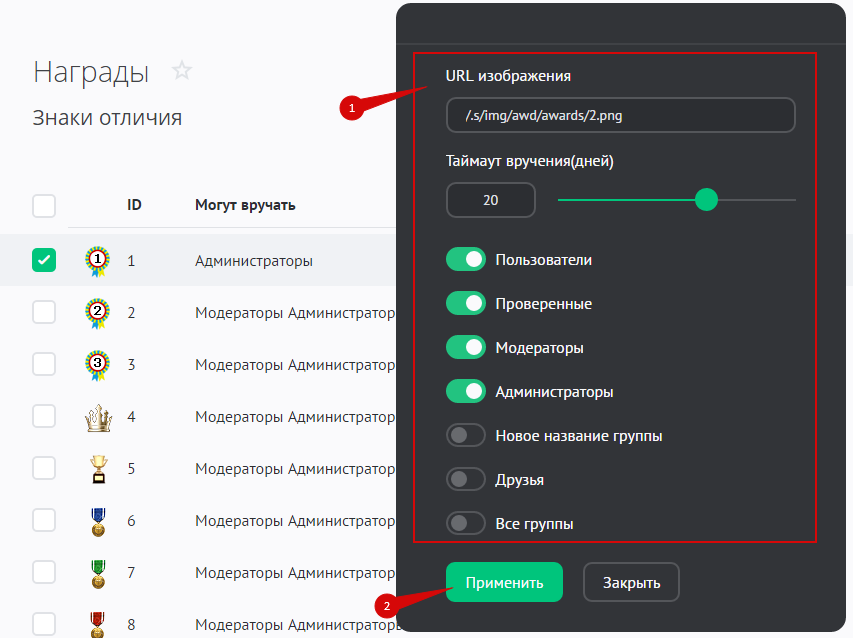Image resolution: width=853 pixels, height=638 pixels.
Task: Enable the Друзья group toggle
Action: point(466,480)
